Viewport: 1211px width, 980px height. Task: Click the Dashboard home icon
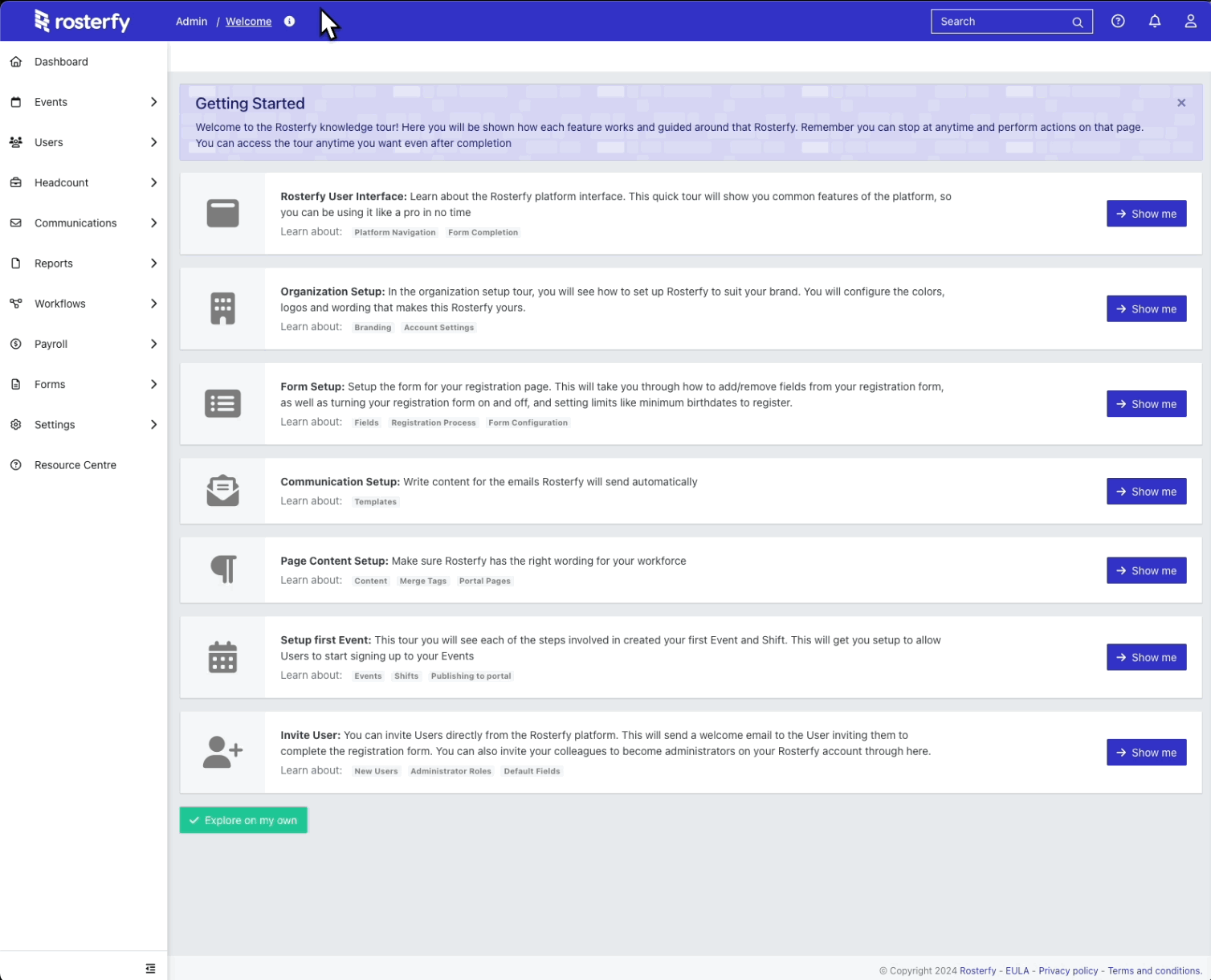16,62
